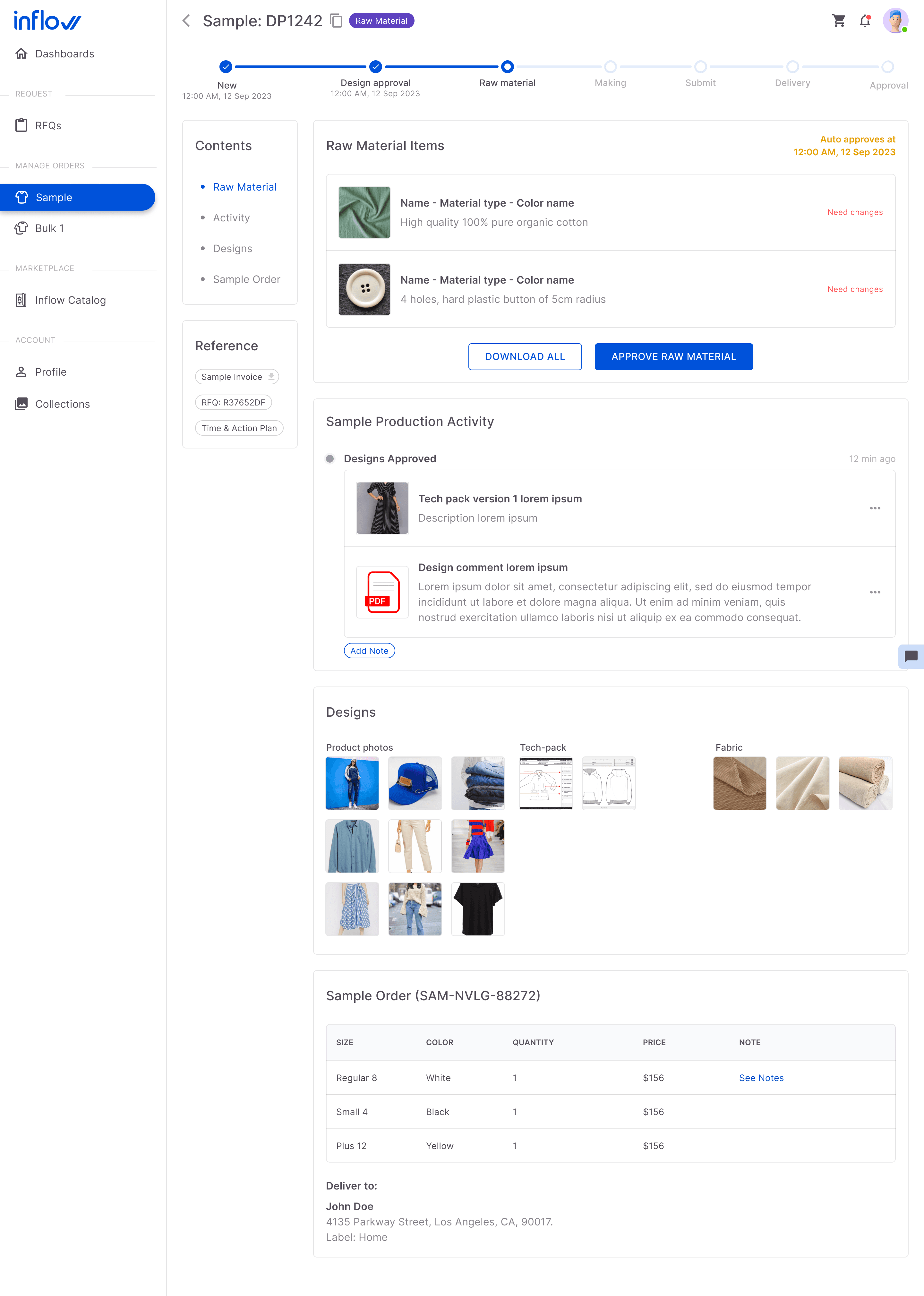Open the notifications bell
Image resolution: width=924 pixels, height=1296 pixels.
click(865, 21)
